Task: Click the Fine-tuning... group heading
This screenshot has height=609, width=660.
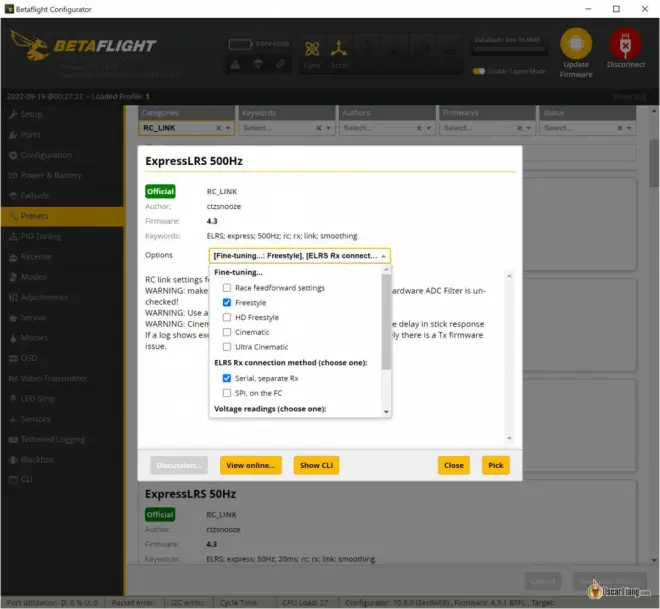Action: [x=238, y=272]
